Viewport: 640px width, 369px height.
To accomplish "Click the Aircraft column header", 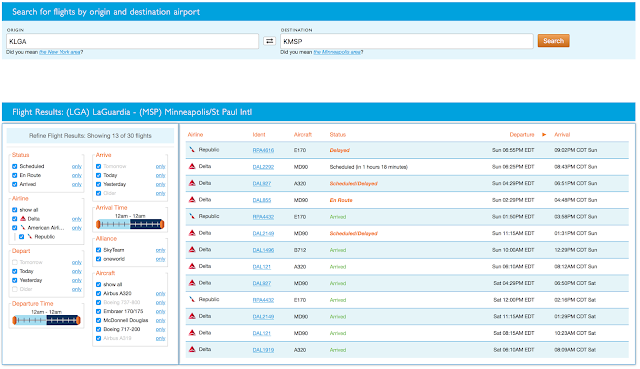I will coord(303,135).
